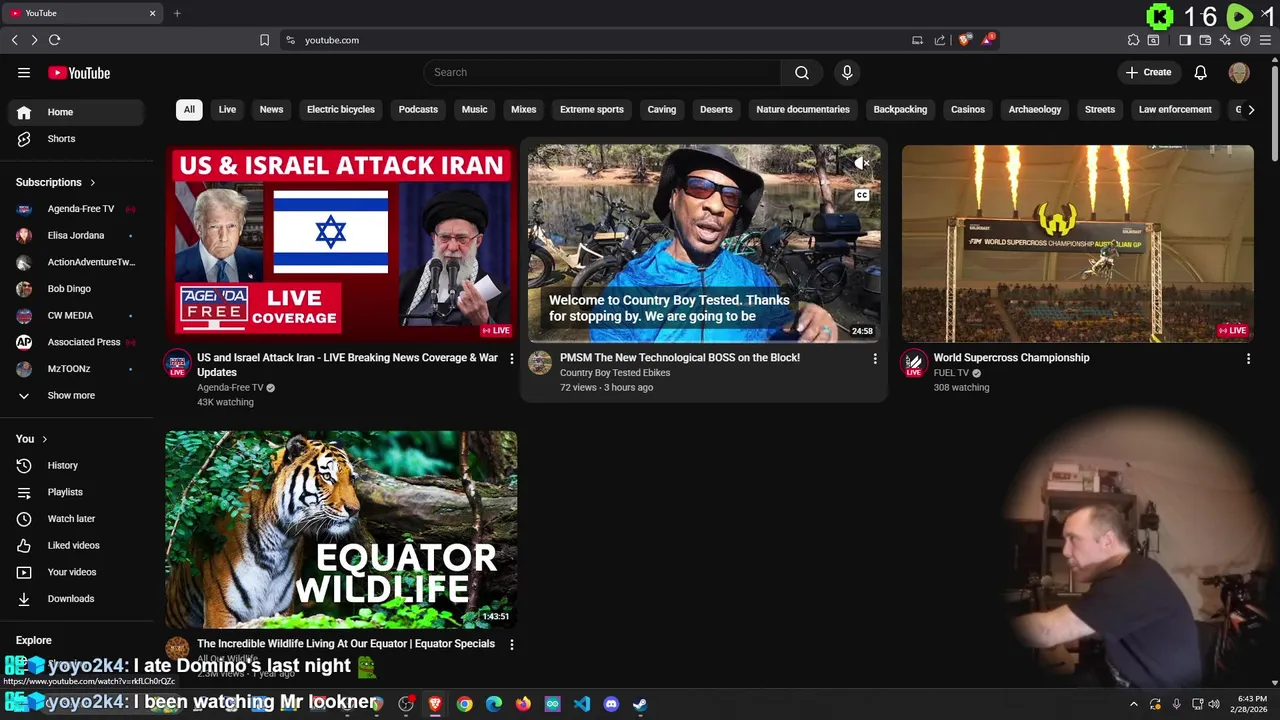Open Downloads in the sidebar
Viewport: 1280px width, 720px height.
tap(76, 599)
